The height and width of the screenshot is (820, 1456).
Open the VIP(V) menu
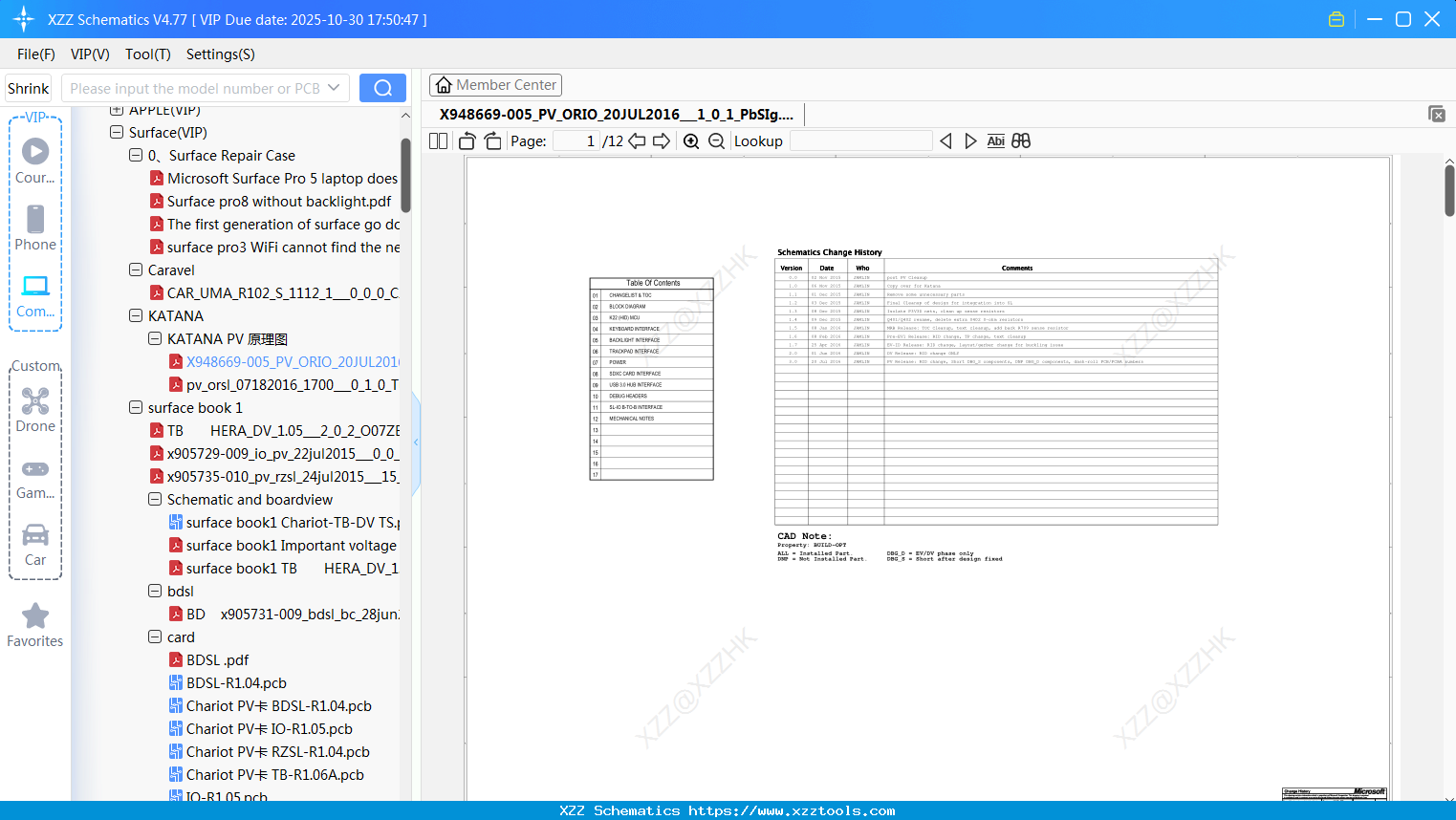[x=90, y=54]
